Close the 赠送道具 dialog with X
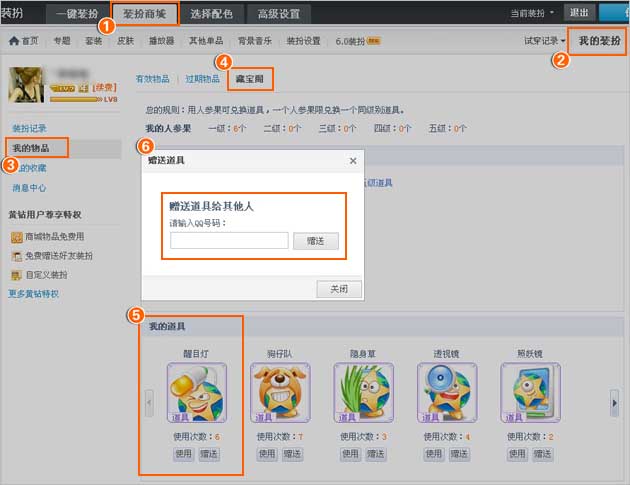Image resolution: width=630 pixels, height=485 pixels. click(352, 160)
